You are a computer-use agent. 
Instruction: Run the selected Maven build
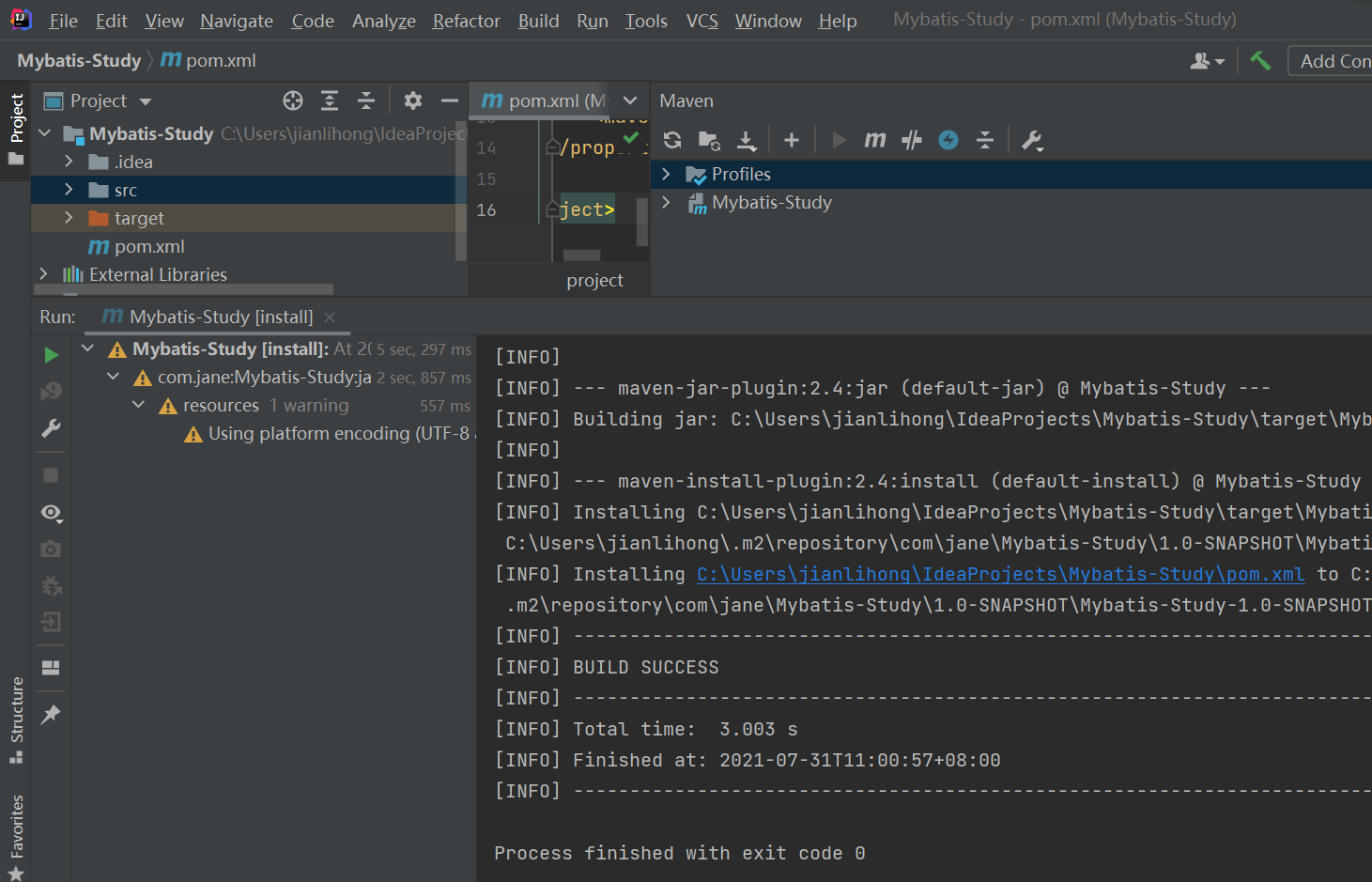click(839, 140)
